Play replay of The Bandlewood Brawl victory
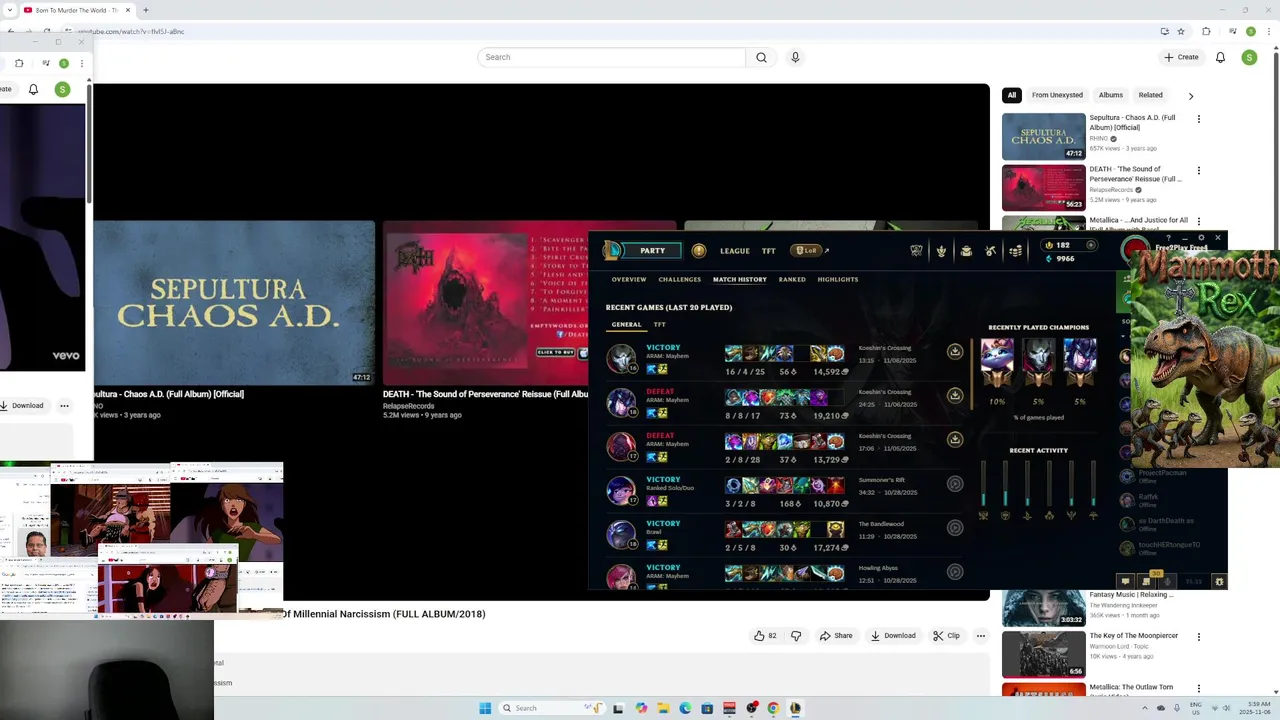 coord(955,528)
